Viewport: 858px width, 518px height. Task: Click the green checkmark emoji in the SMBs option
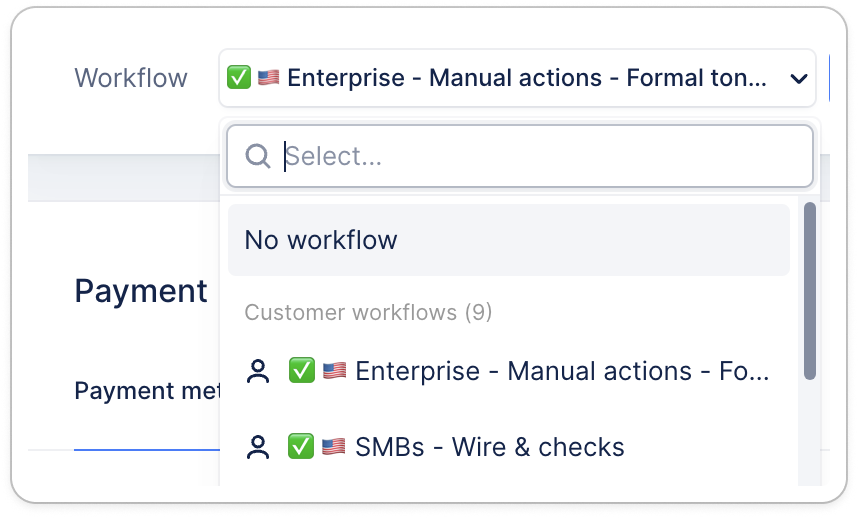[301, 447]
